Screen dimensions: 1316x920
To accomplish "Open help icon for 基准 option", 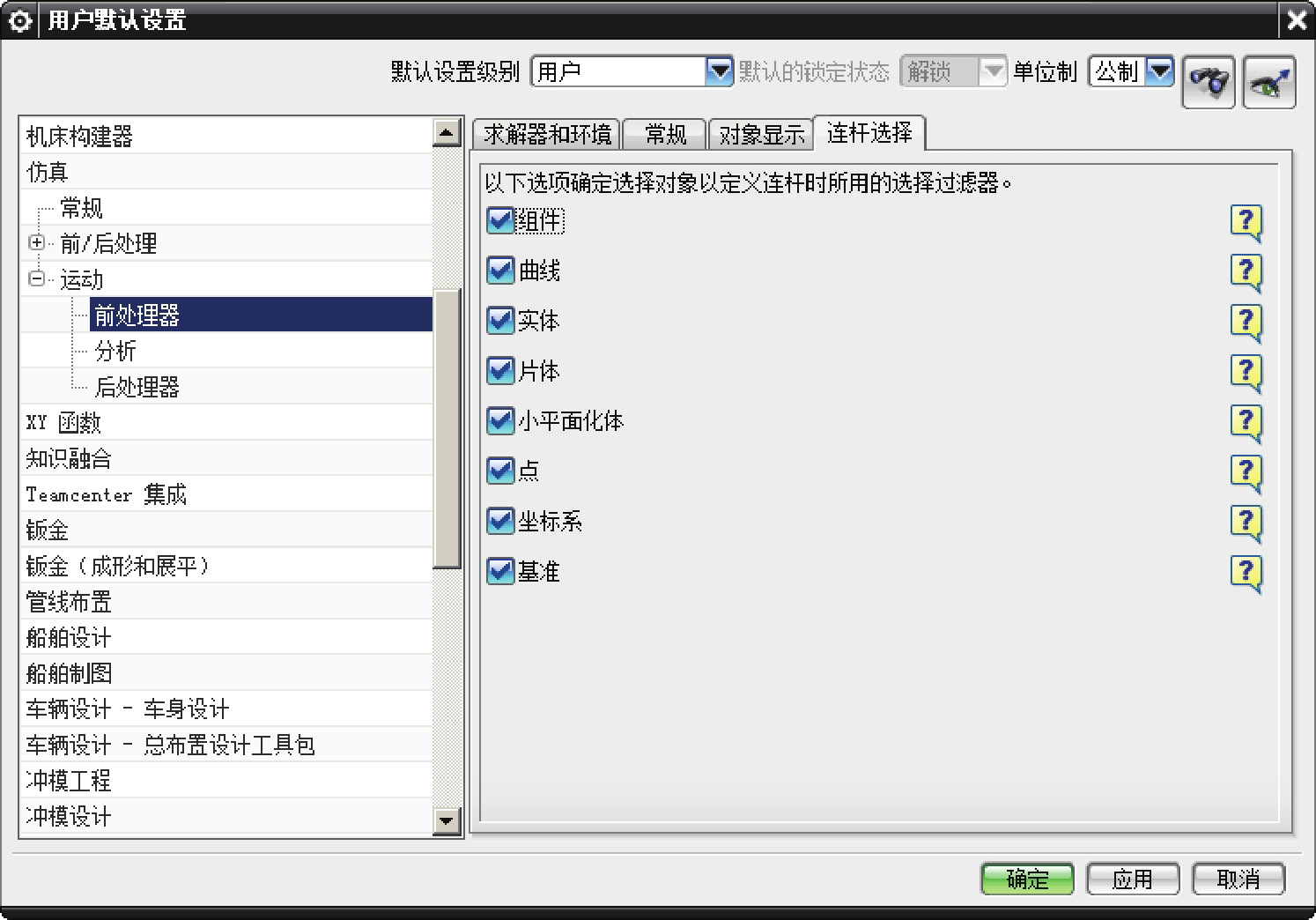I will tap(1246, 574).
